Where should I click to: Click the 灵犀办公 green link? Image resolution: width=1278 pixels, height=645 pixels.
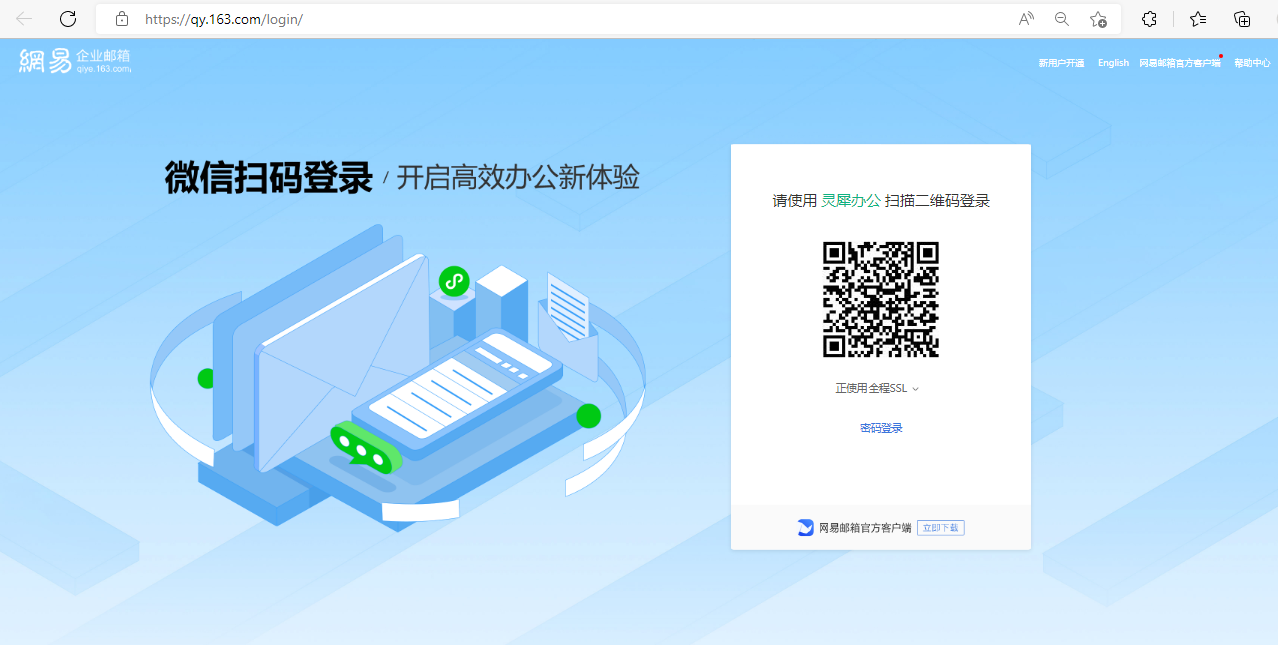(851, 201)
